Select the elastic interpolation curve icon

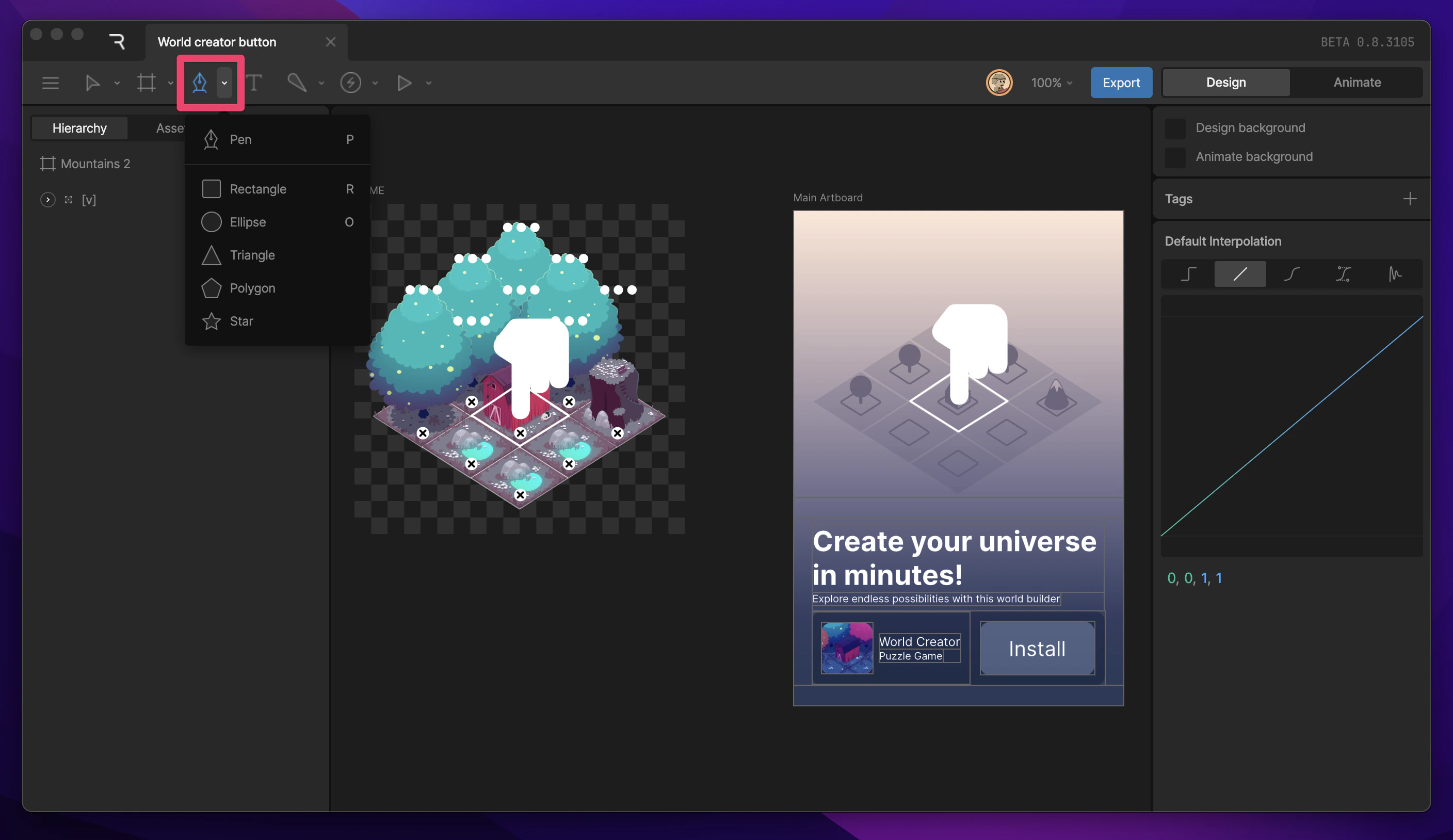pos(1395,274)
